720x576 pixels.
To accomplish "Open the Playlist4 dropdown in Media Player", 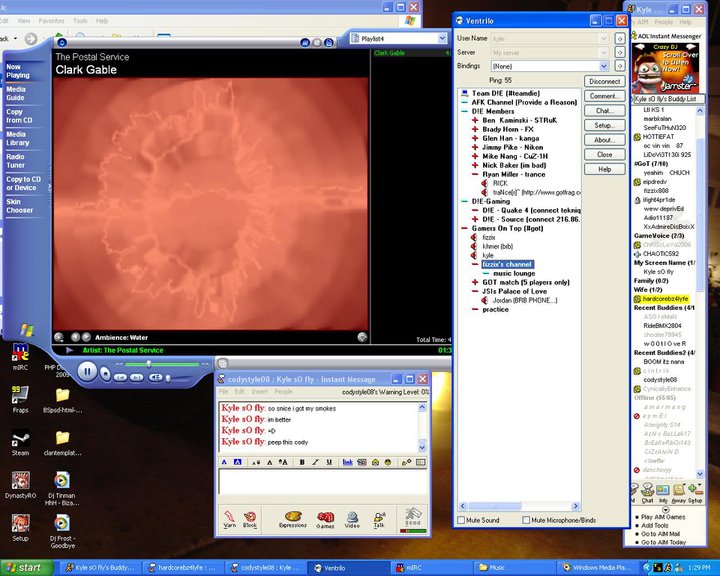I will [444, 38].
